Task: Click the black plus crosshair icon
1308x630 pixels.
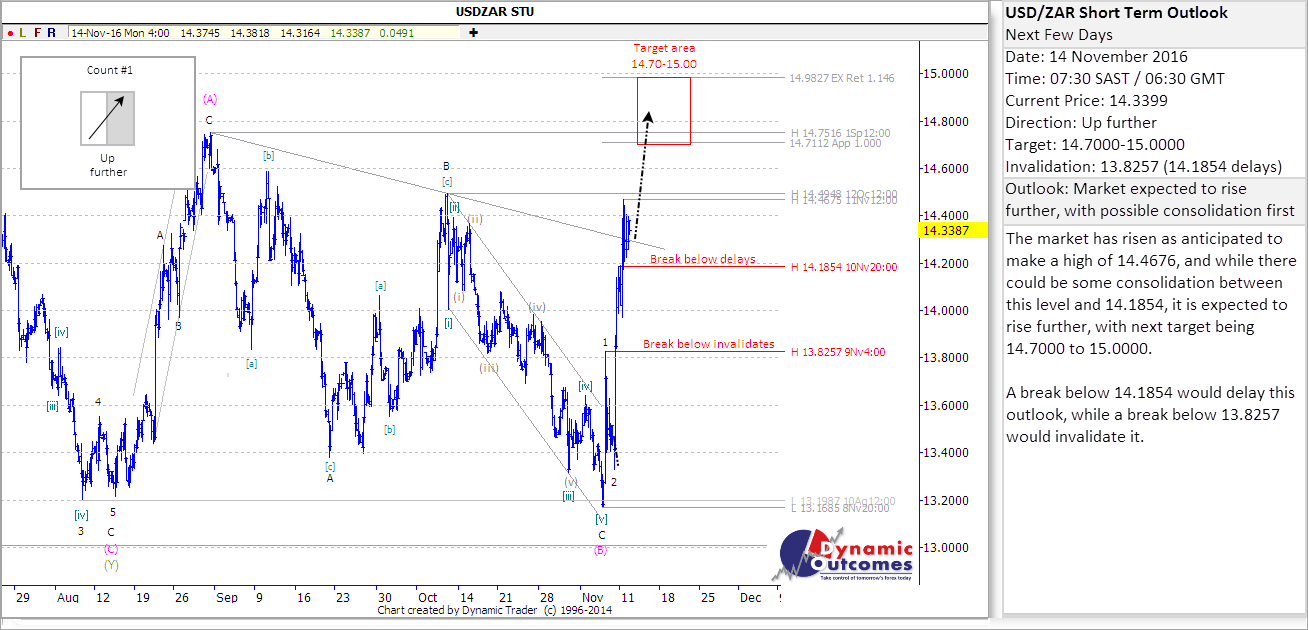Action: [x=473, y=32]
